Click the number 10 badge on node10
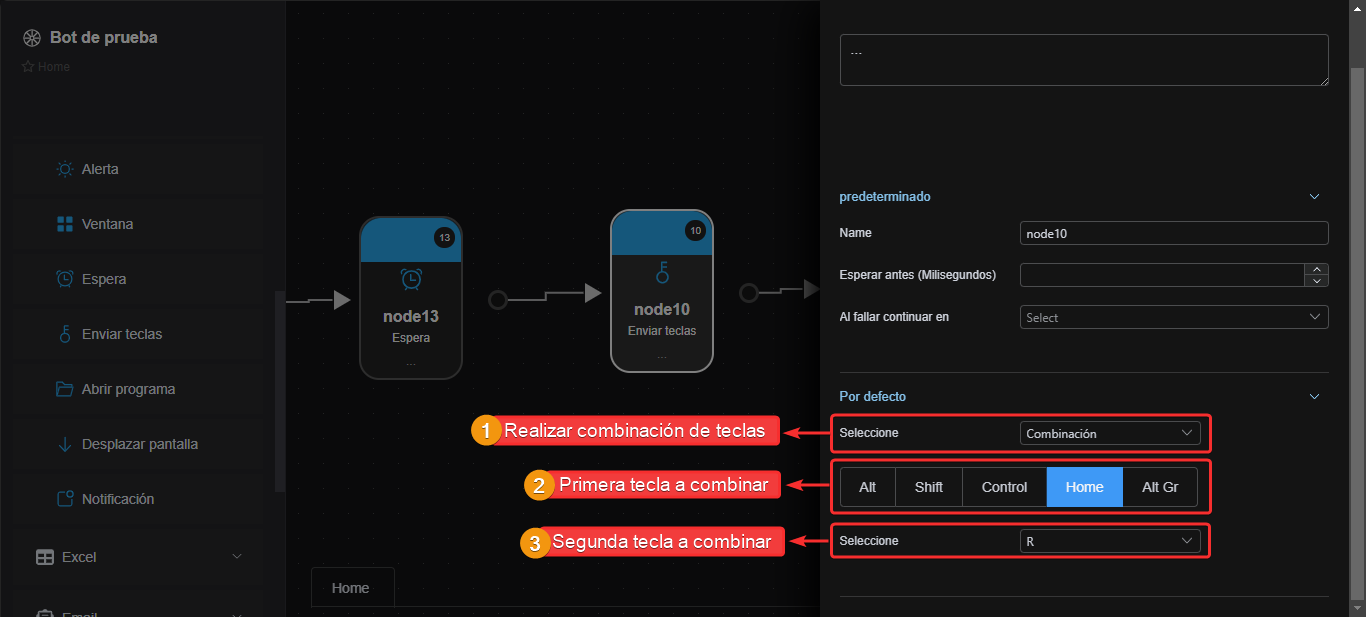This screenshot has width=1366, height=617. [695, 231]
